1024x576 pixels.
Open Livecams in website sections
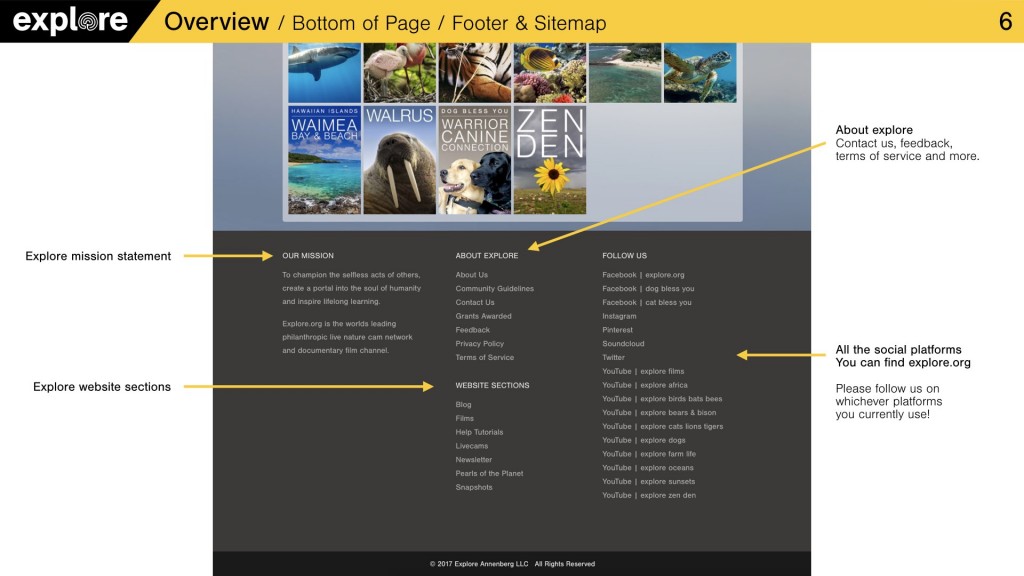point(472,446)
